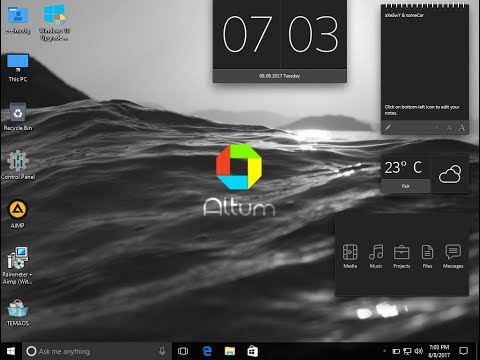Click the cloud weather icon
Viewport: 480px width, 360px height.
coord(450,174)
